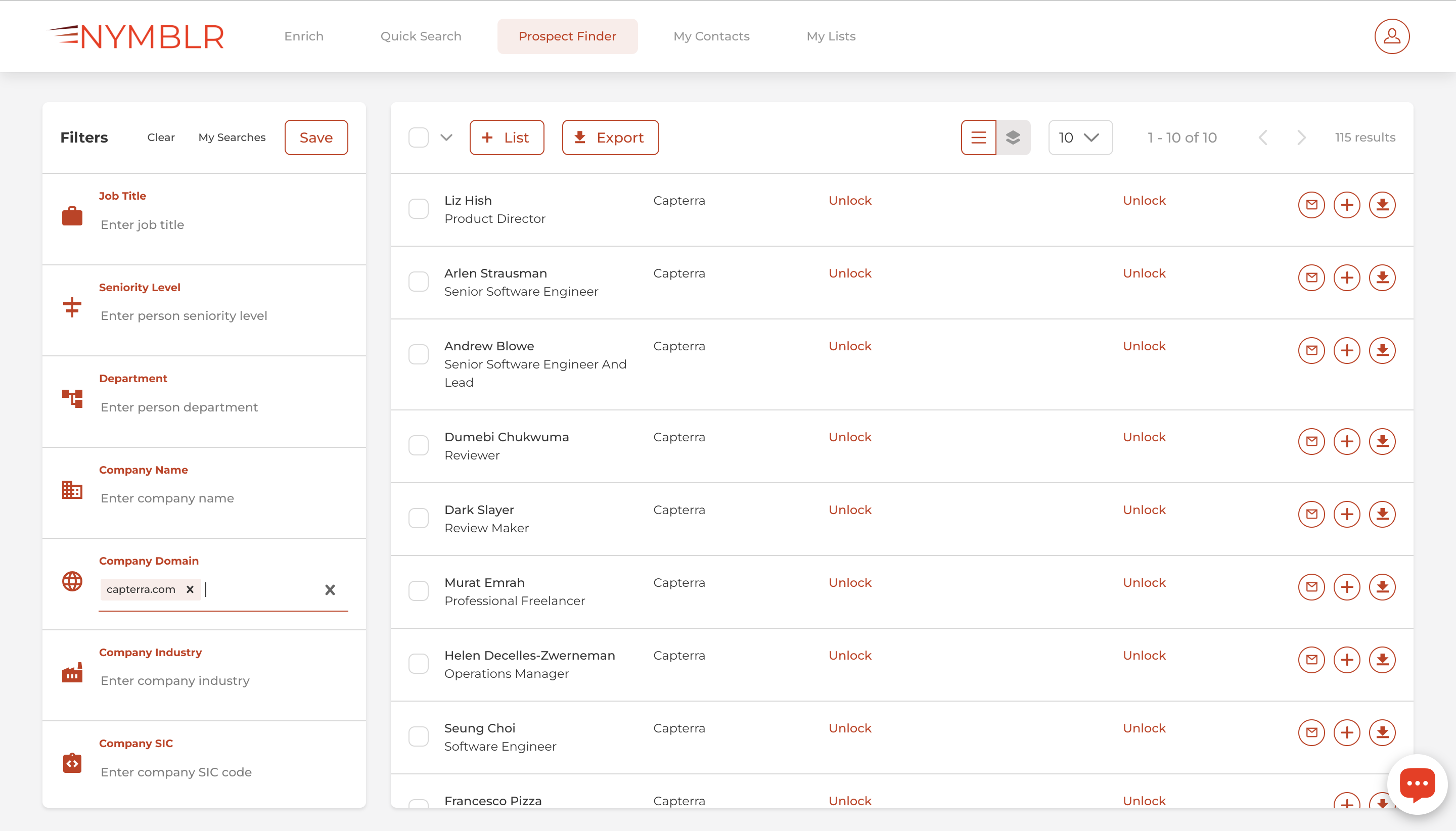Click the Export button

pos(610,137)
